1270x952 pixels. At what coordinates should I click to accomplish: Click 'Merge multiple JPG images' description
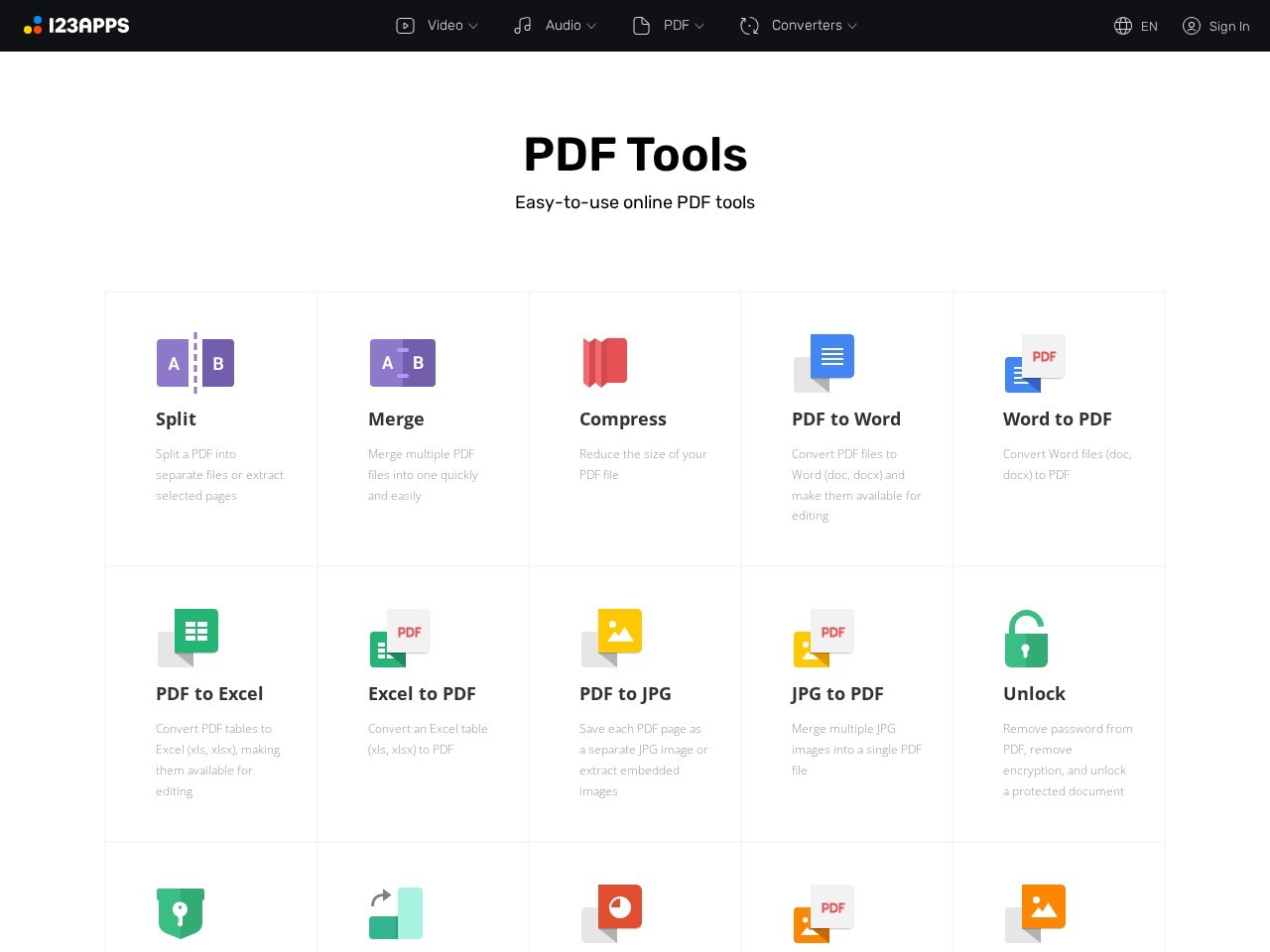(x=856, y=750)
